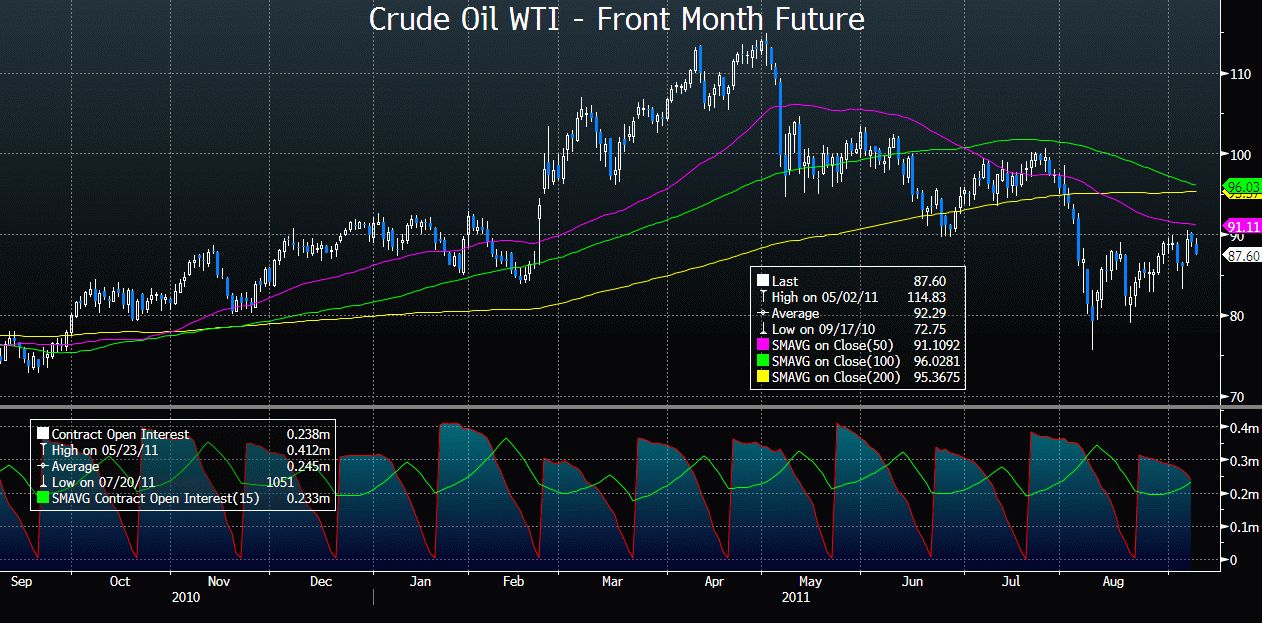The height and width of the screenshot is (623, 1262).
Task: Select the white Last legend marker
Action: pos(763,282)
